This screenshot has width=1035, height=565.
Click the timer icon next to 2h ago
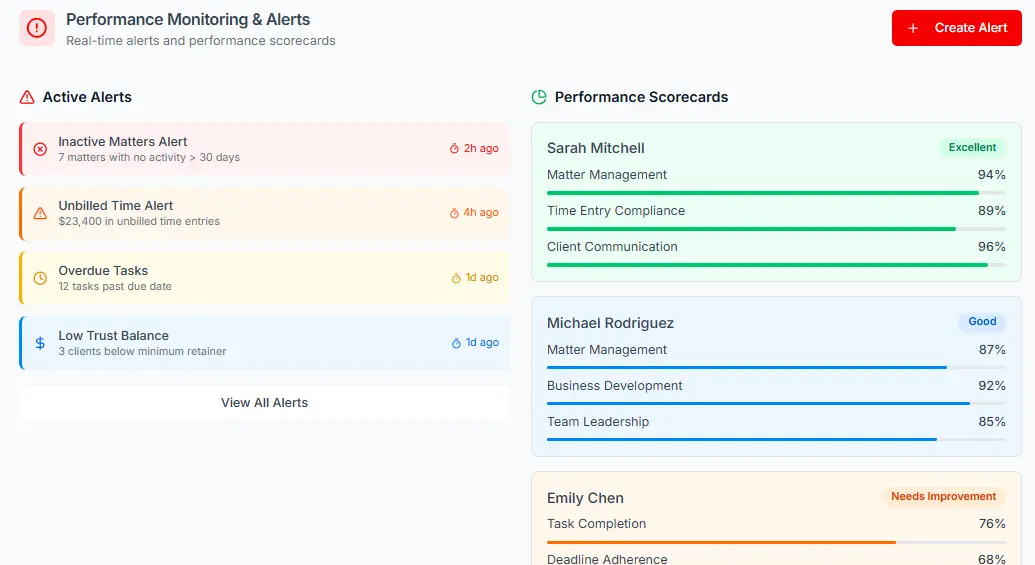pyautogui.click(x=454, y=149)
